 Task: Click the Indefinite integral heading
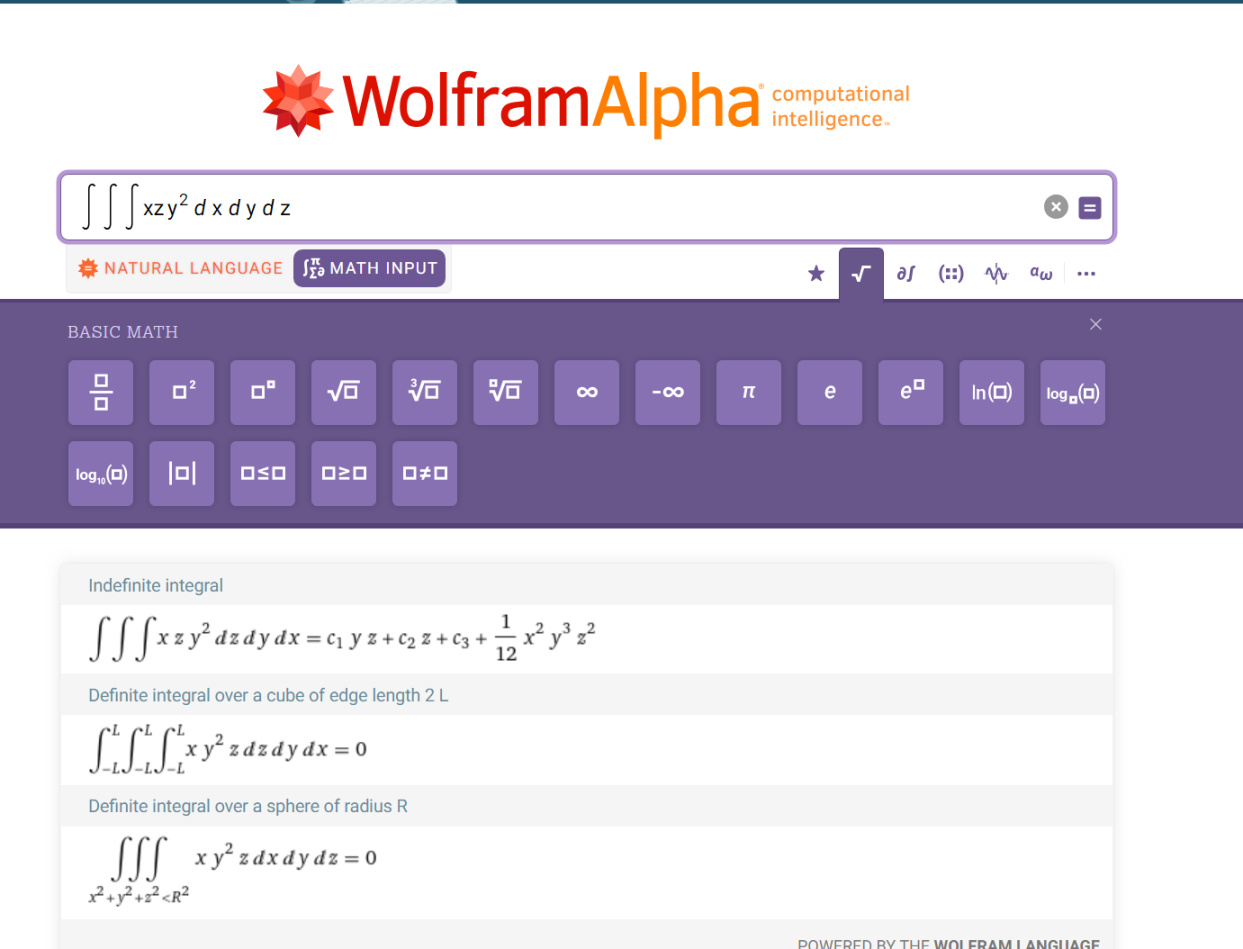point(156,585)
